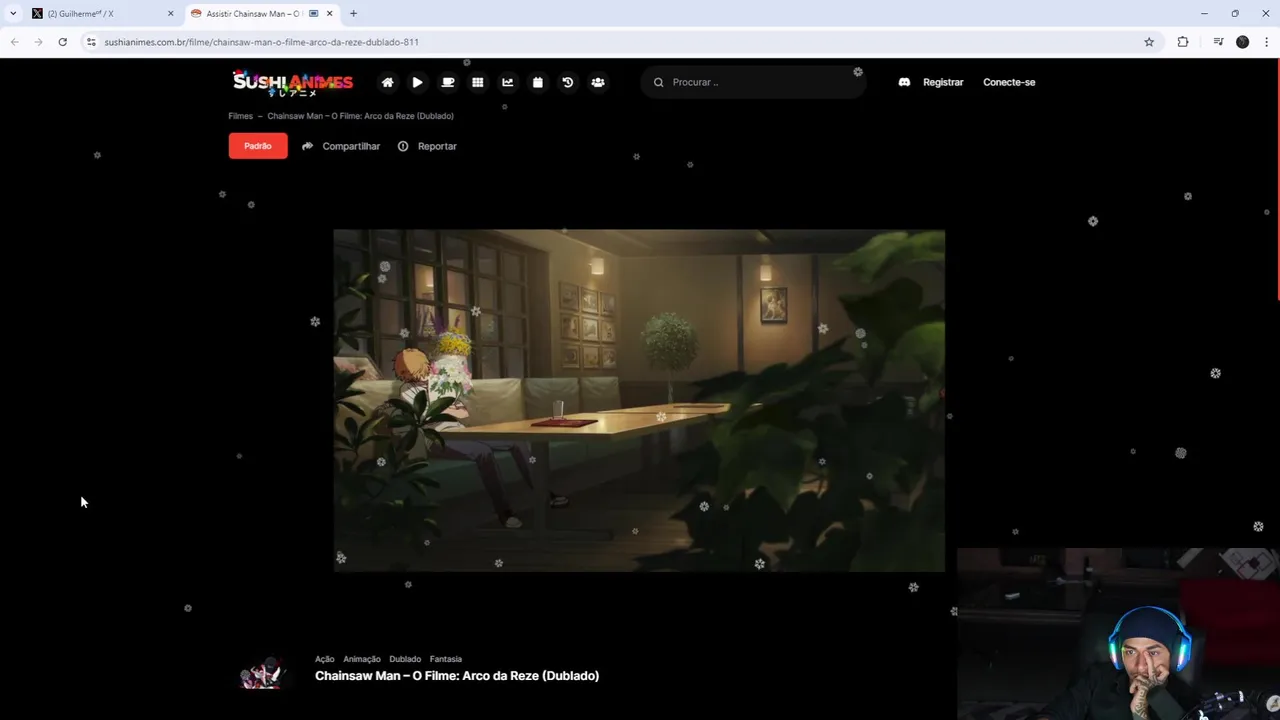Click breadcrumb Chainsaw Man – O Filme: Arco da Reze
The image size is (1280, 720).
360,116
